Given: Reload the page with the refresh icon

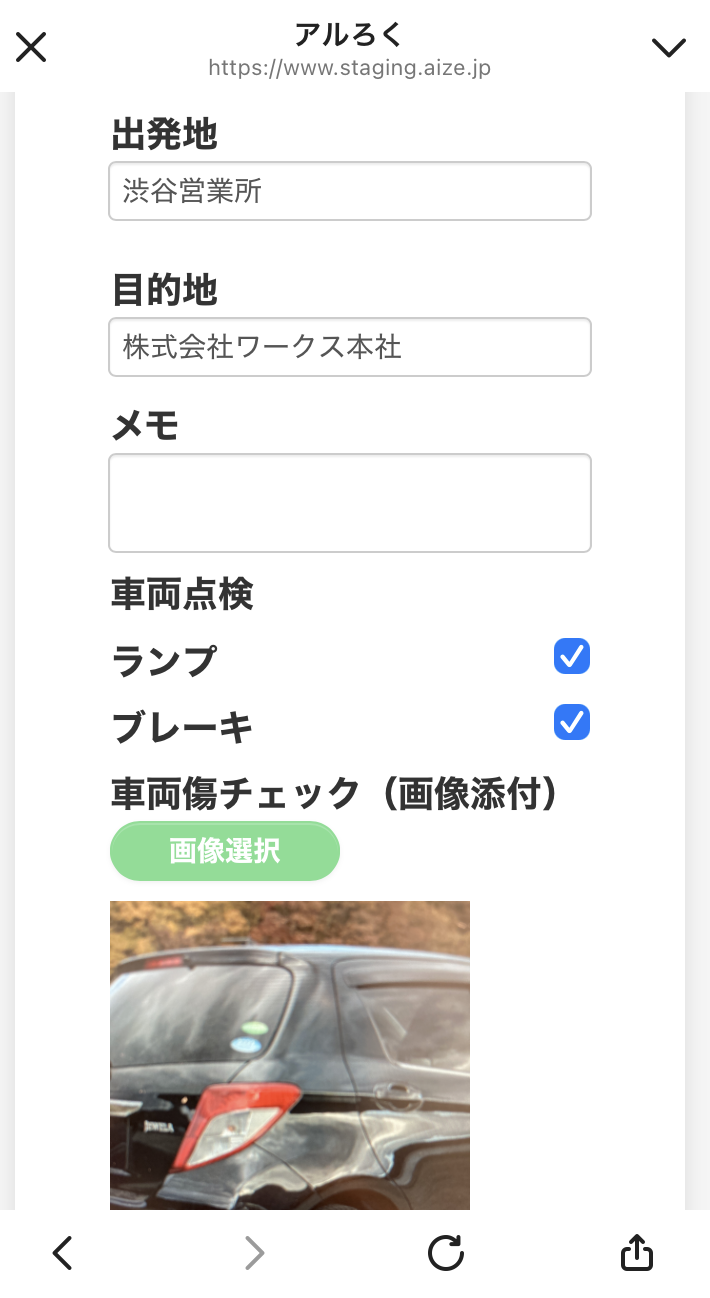Looking at the screenshot, I should (446, 1253).
